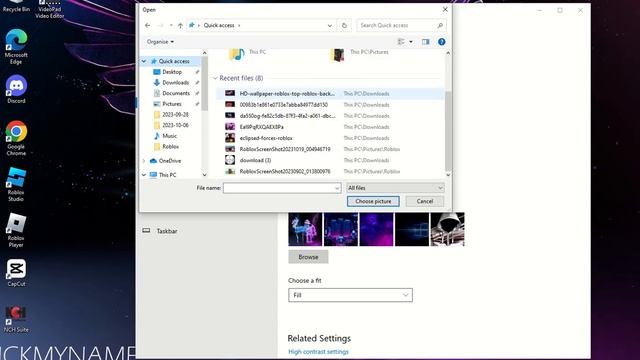This screenshot has width=640, height=360.
Task: Refresh the Quick access location
Action: click(x=344, y=25)
